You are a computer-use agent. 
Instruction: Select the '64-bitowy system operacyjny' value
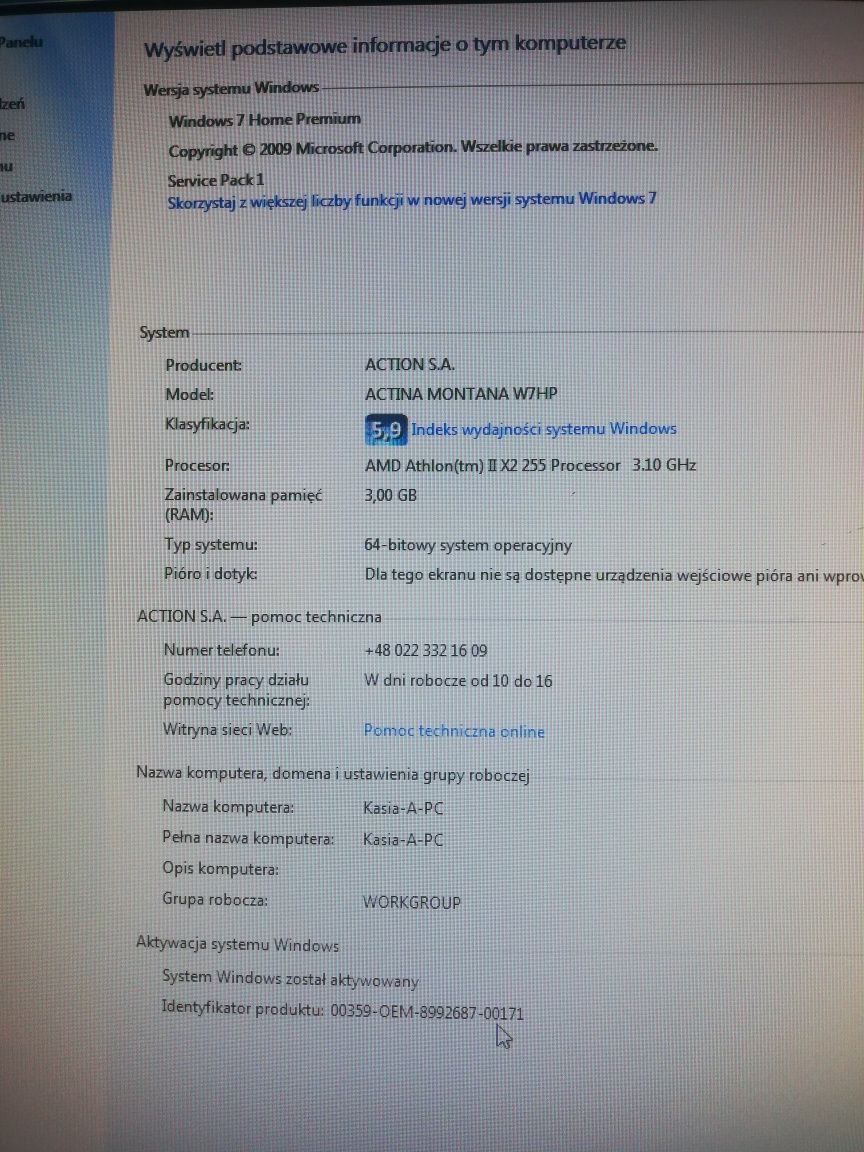468,546
